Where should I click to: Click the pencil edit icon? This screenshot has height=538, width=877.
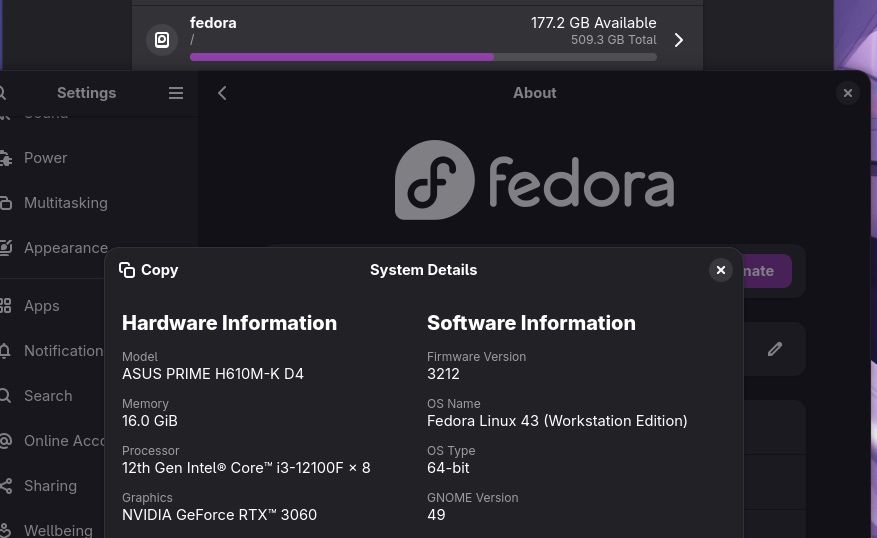[775, 349]
